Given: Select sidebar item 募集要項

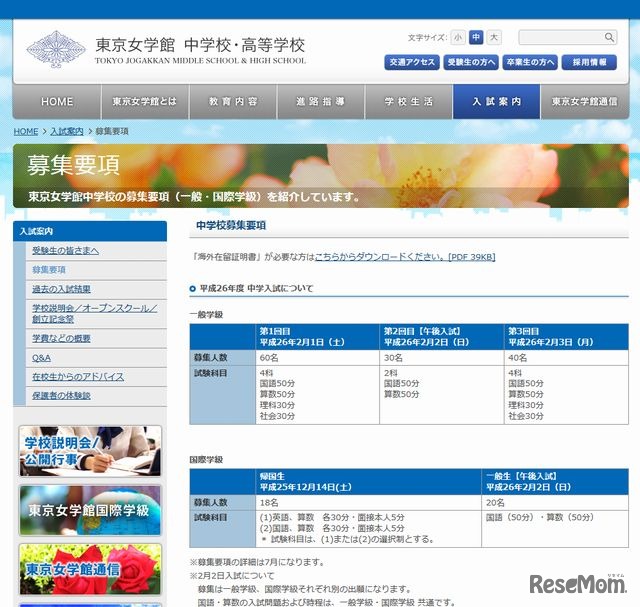Looking at the screenshot, I should pos(49,270).
